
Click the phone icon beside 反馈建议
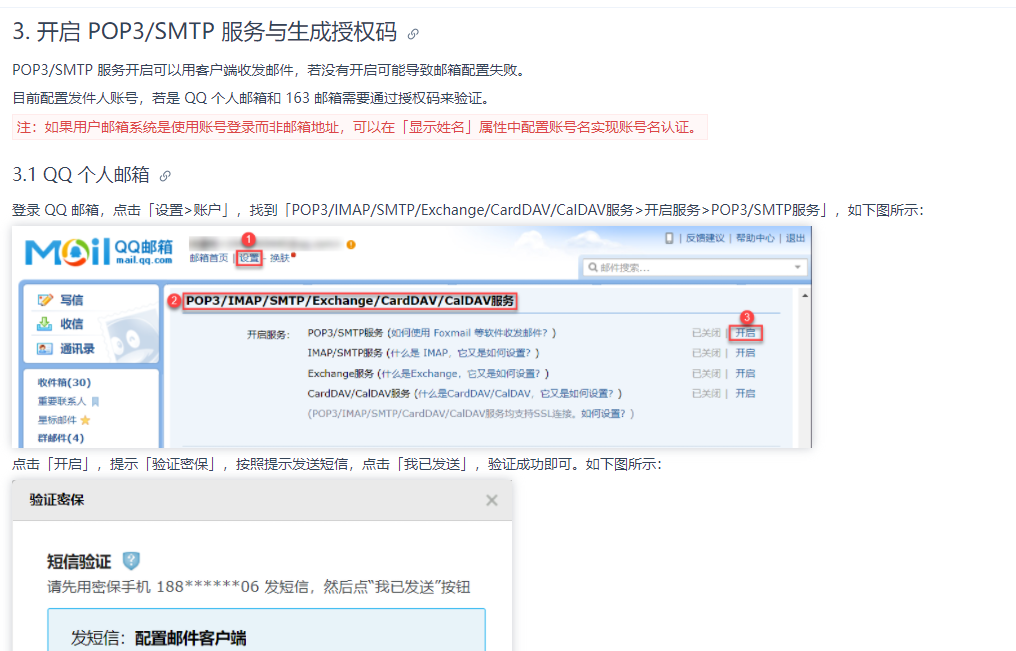pos(669,238)
